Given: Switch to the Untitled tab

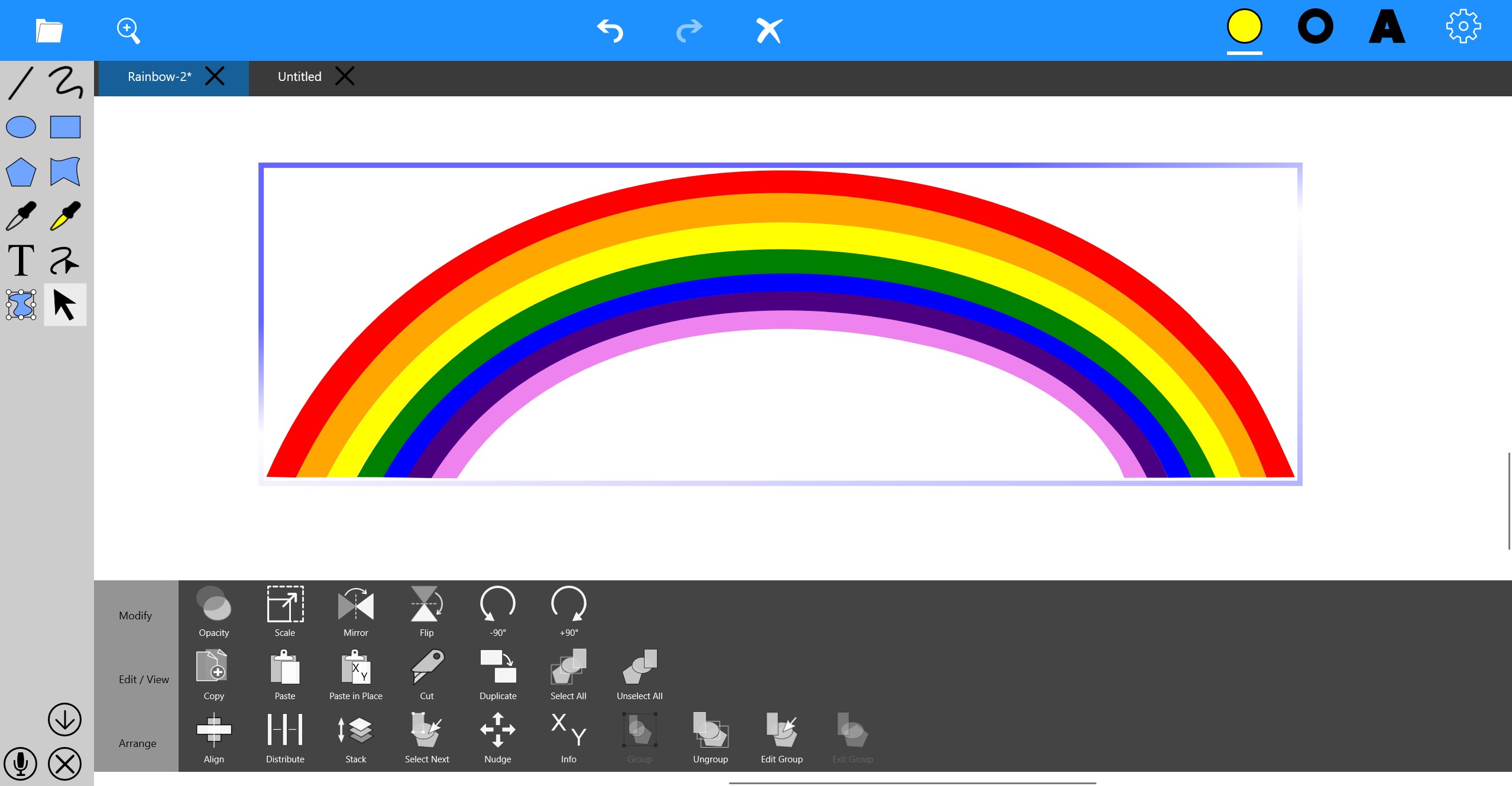Looking at the screenshot, I should 299,77.
